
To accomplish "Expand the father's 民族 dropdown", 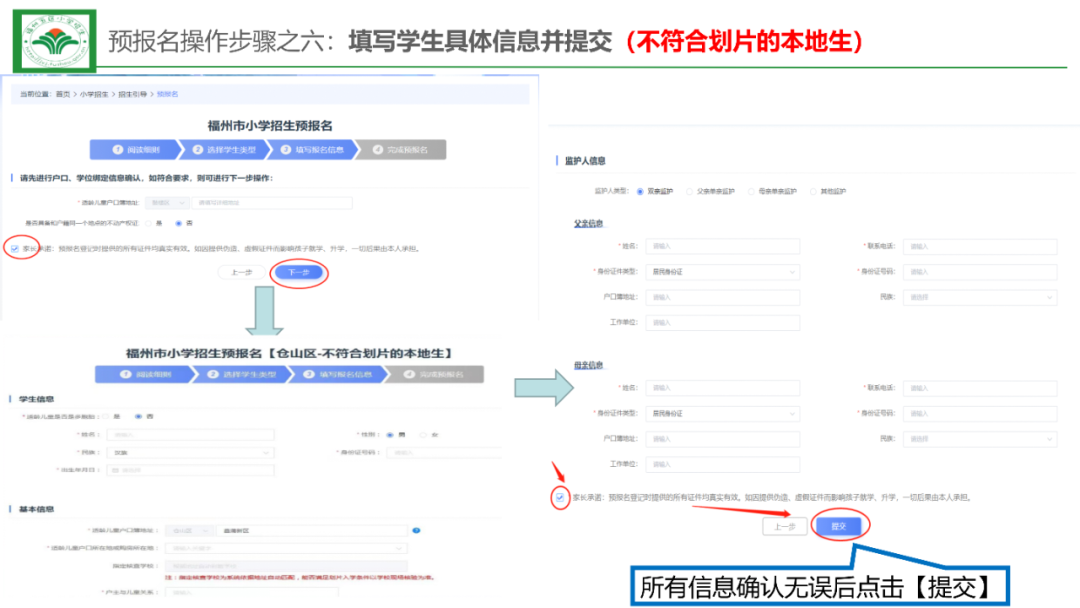I will (x=979, y=297).
